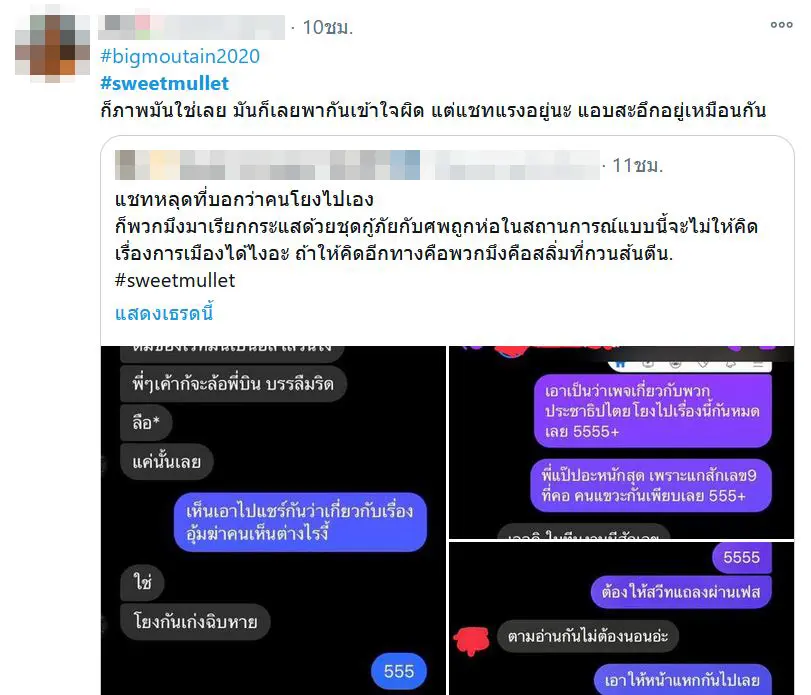Open the lower-right chat screenshot image
811x695 pixels.
tap(621, 618)
